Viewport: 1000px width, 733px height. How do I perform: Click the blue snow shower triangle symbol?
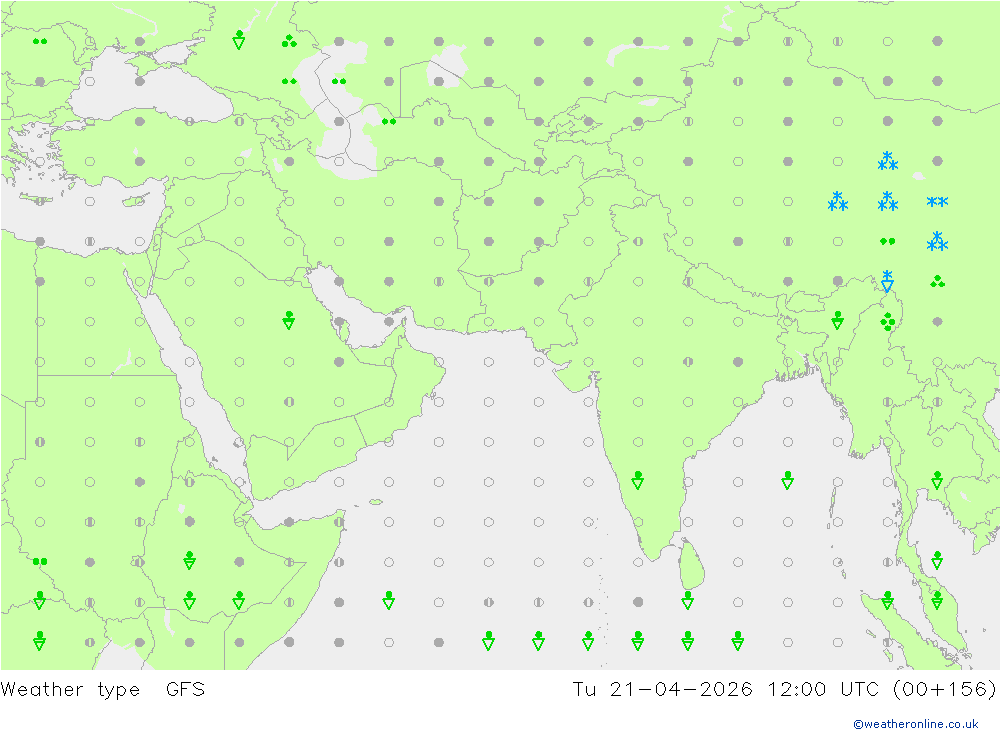[x=887, y=281]
